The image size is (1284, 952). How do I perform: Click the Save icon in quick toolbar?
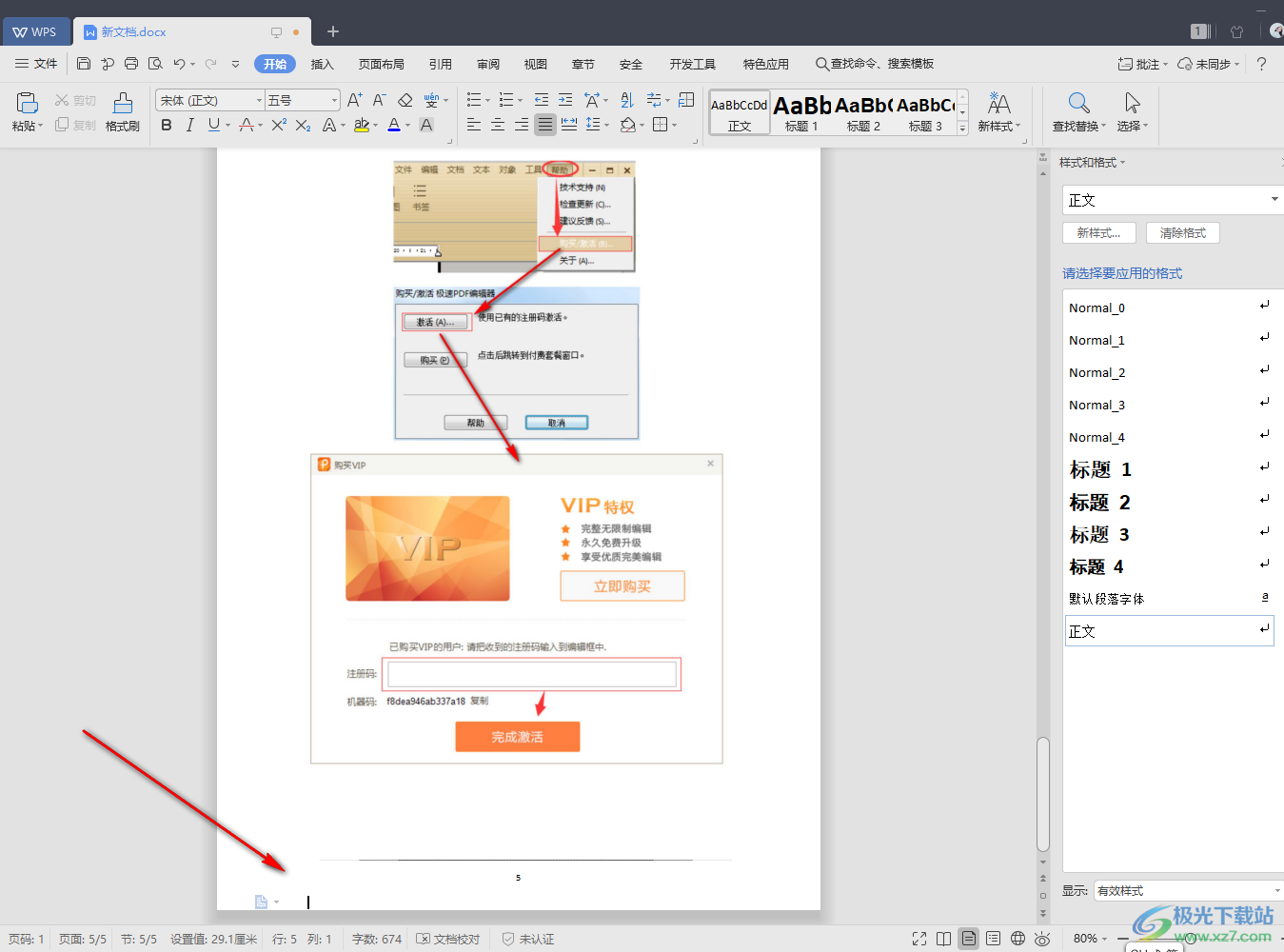click(x=84, y=64)
